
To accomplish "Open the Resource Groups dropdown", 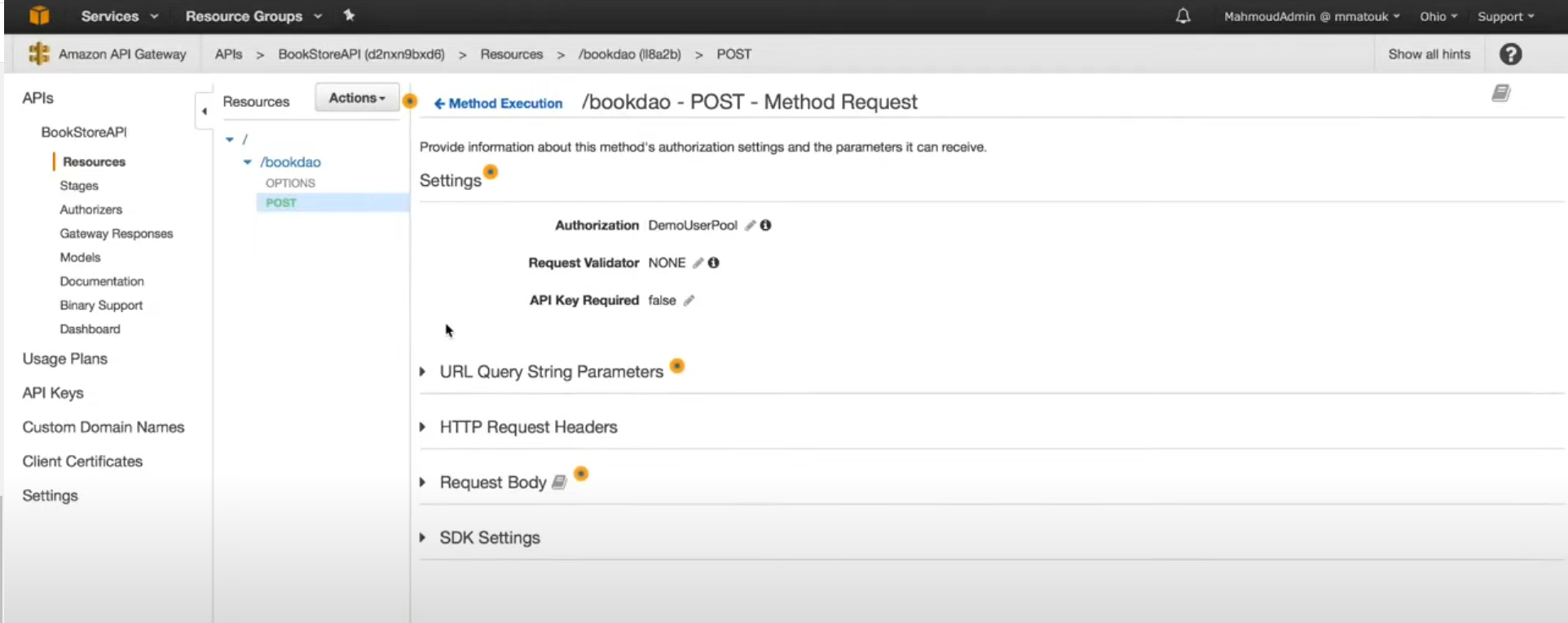I will coord(253,15).
